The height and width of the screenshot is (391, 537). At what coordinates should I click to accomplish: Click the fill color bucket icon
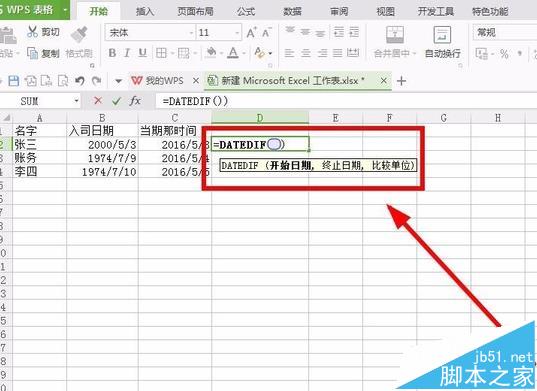[211, 53]
